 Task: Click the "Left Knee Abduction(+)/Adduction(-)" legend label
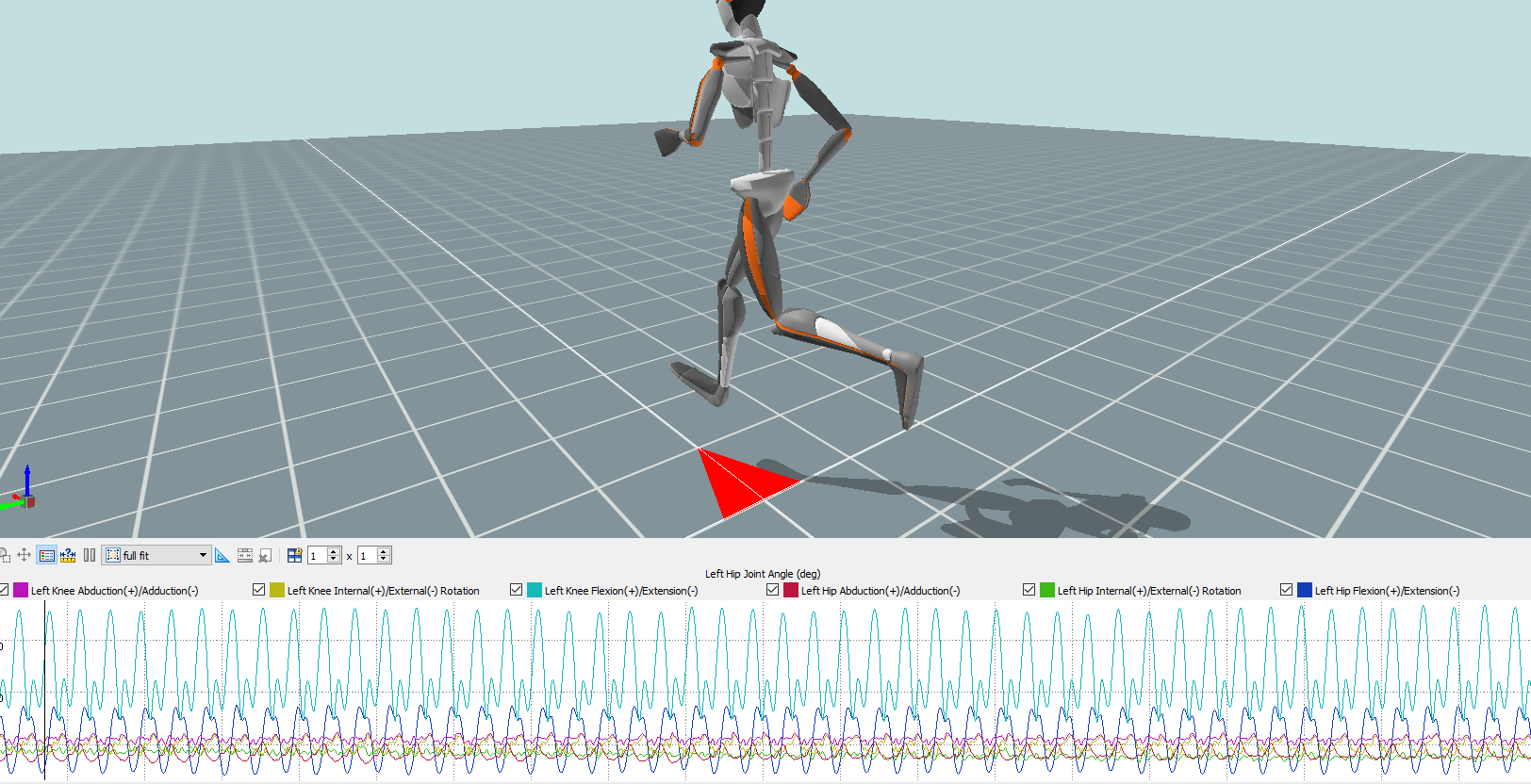pos(115,591)
